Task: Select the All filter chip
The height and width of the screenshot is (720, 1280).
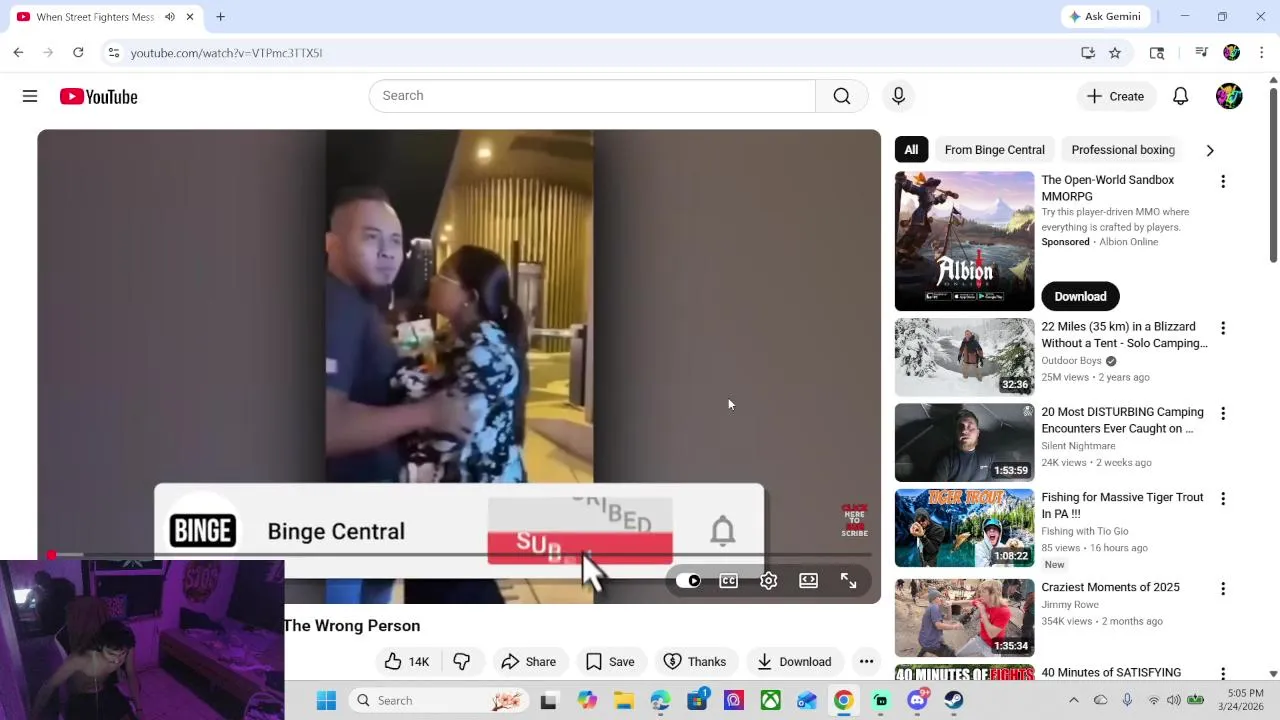Action: (x=911, y=150)
